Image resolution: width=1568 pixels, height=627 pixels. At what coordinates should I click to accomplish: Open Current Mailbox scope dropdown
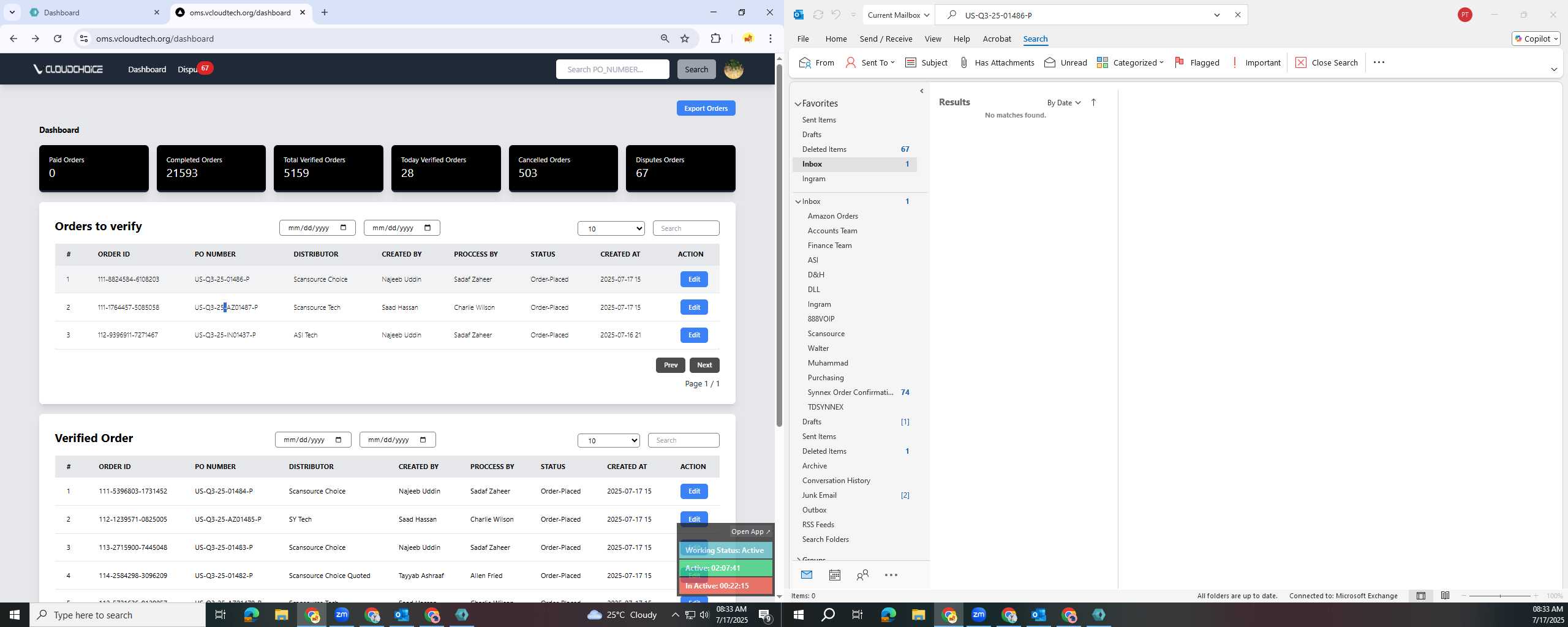898,15
